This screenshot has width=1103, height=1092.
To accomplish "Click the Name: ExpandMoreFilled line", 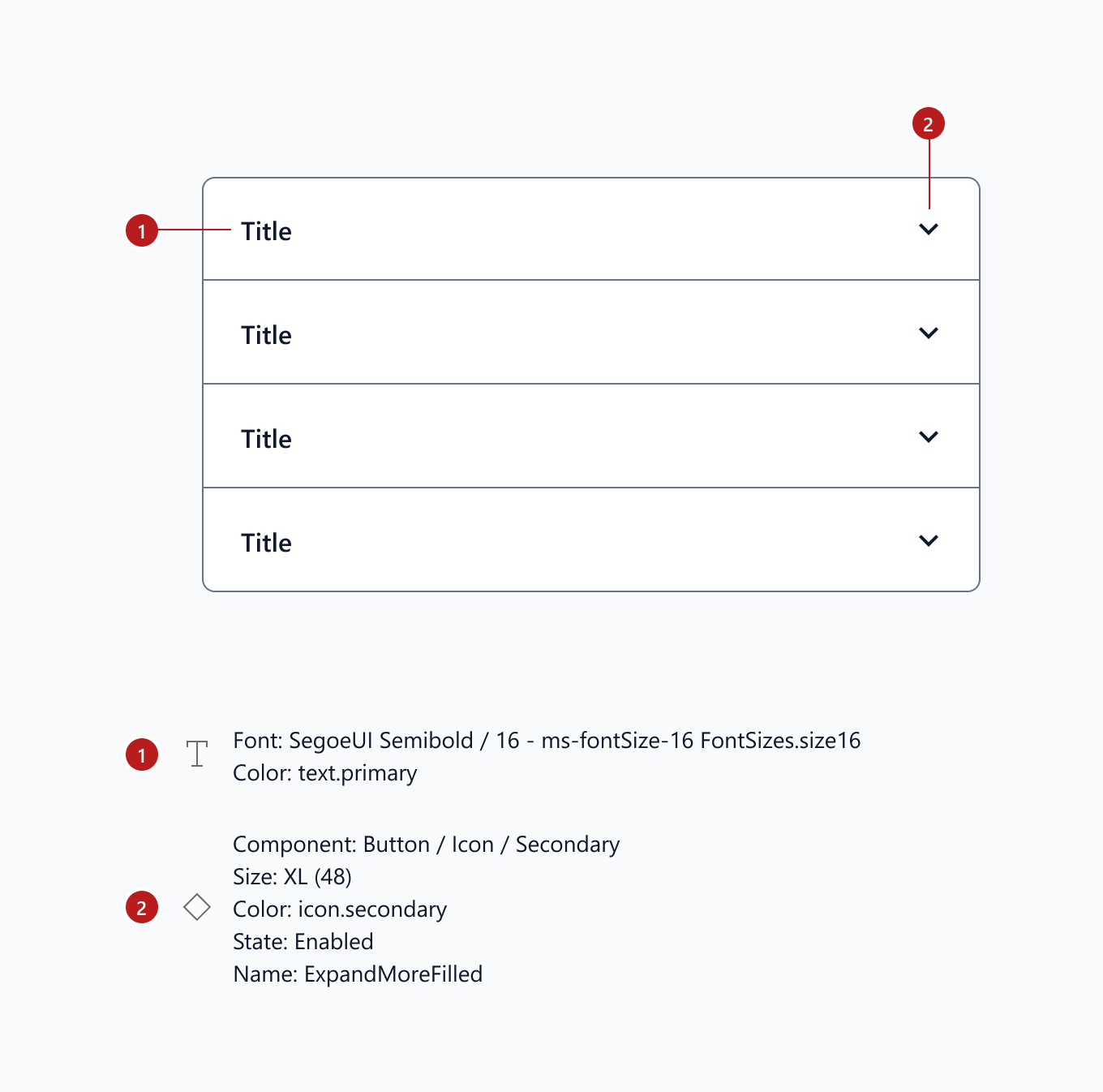I will (x=358, y=974).
